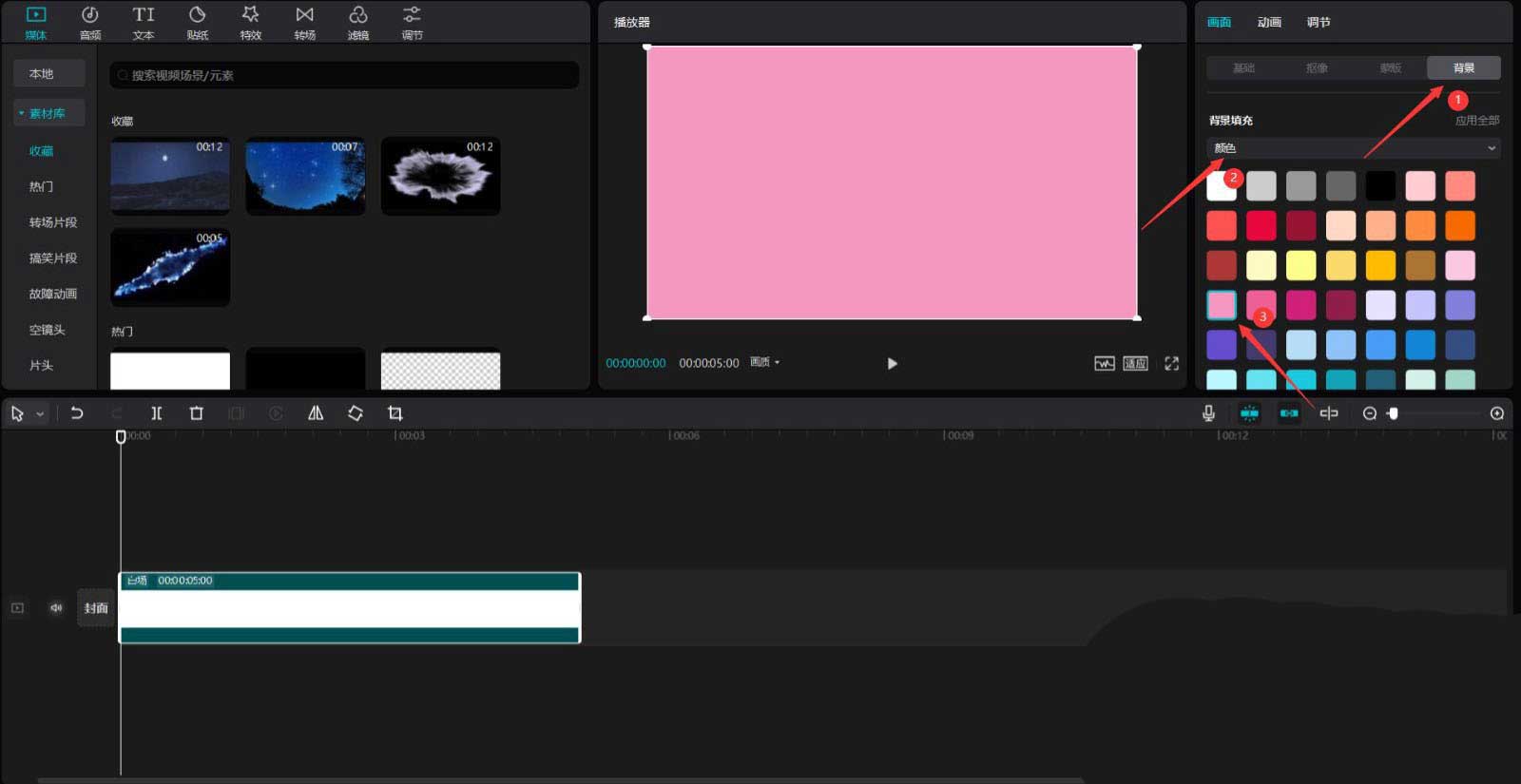Switch to the 动画 animation tab
The width and height of the screenshot is (1521, 784).
point(1269,22)
